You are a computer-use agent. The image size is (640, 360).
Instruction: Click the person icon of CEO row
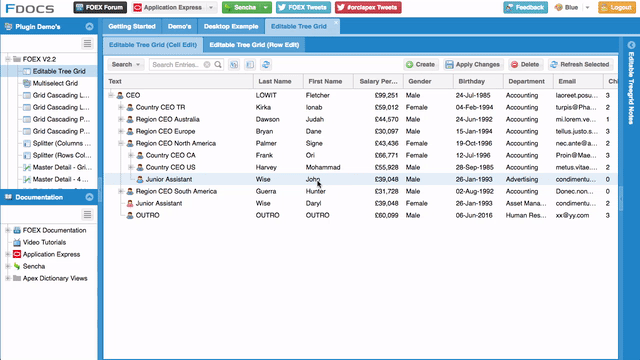[120, 96]
